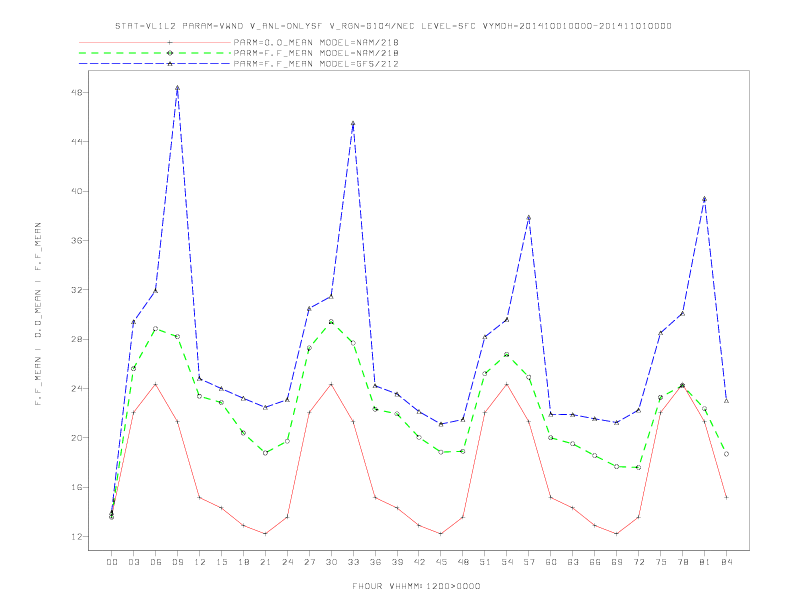The height and width of the screenshot is (612, 792).
Task: Click y-axis tick label 48
Action: pos(78,92)
